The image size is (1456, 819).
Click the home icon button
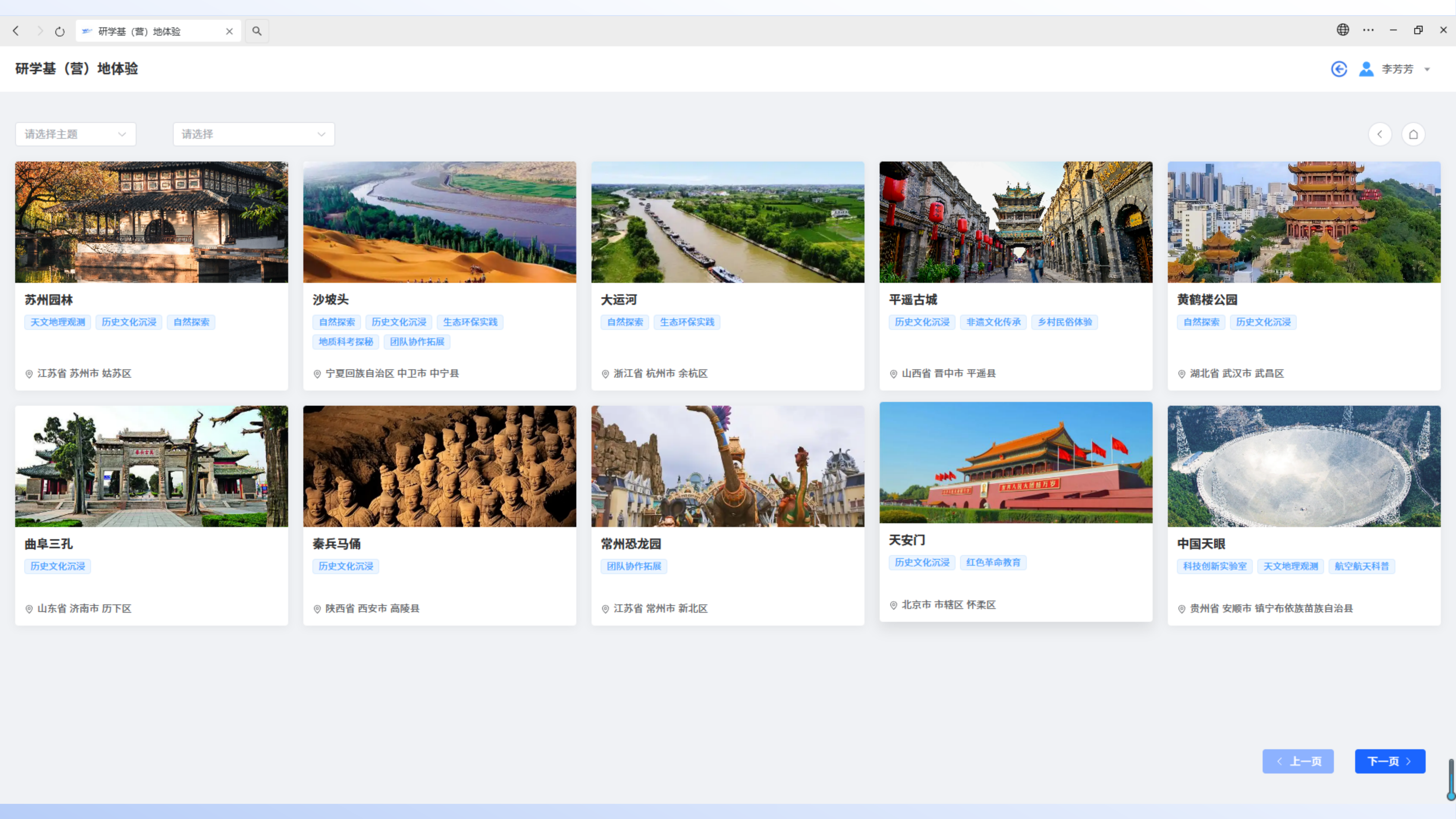(x=1414, y=135)
